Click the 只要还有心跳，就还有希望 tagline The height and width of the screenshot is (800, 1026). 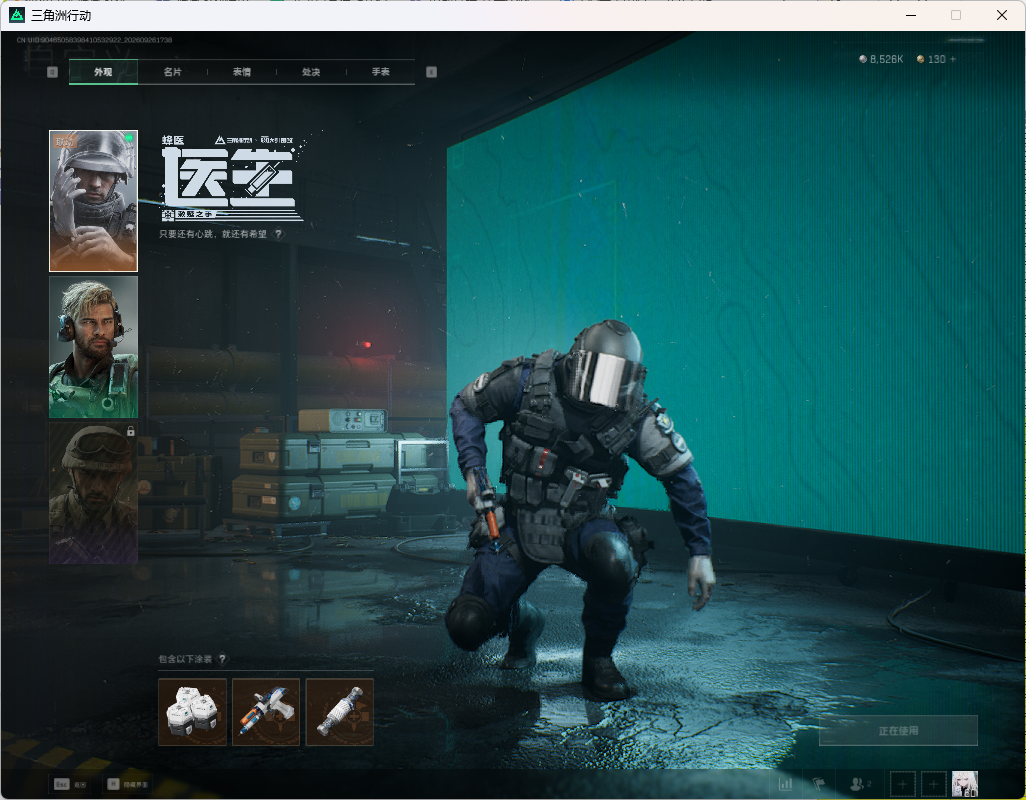pyautogui.click(x=213, y=234)
